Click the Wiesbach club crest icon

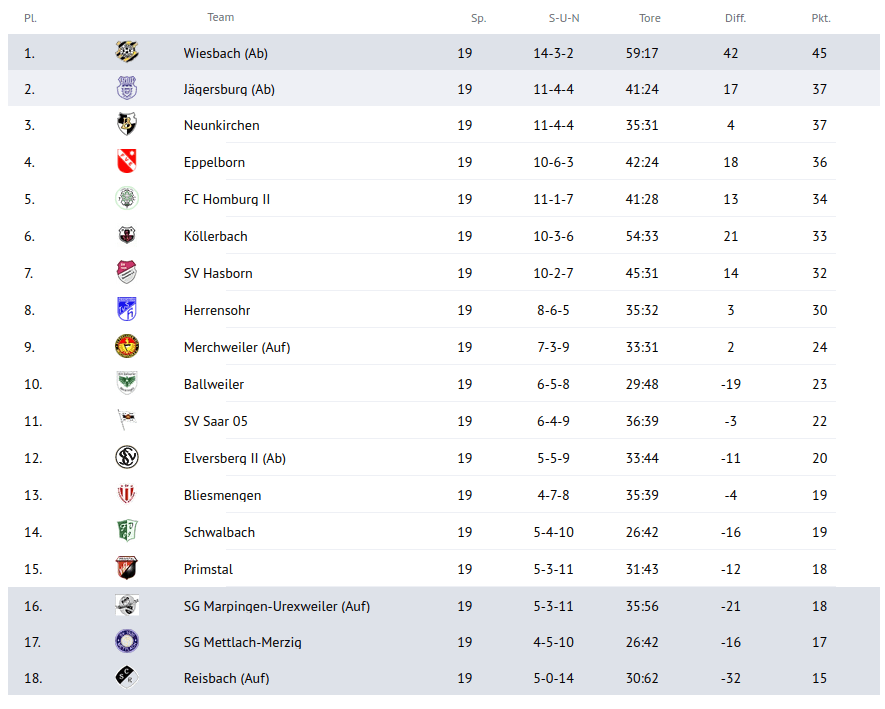(127, 52)
